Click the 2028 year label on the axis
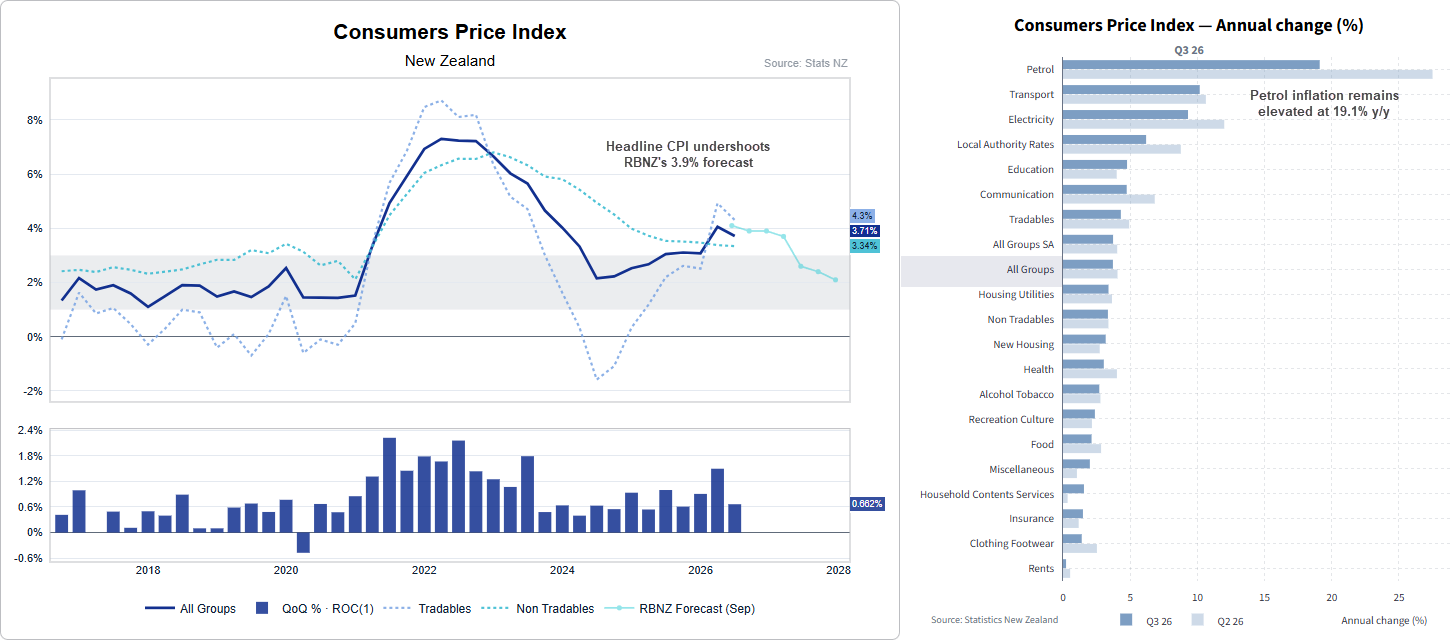Viewport: 1453px width, 640px height. click(838, 570)
